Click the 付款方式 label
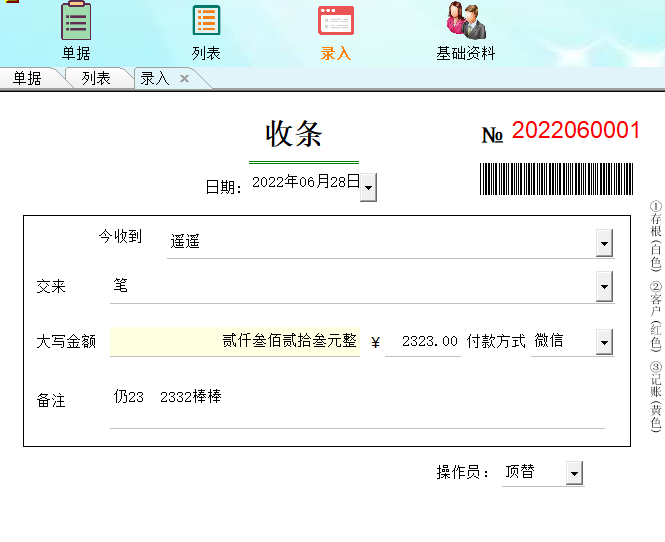This screenshot has width=665, height=542. click(x=496, y=341)
